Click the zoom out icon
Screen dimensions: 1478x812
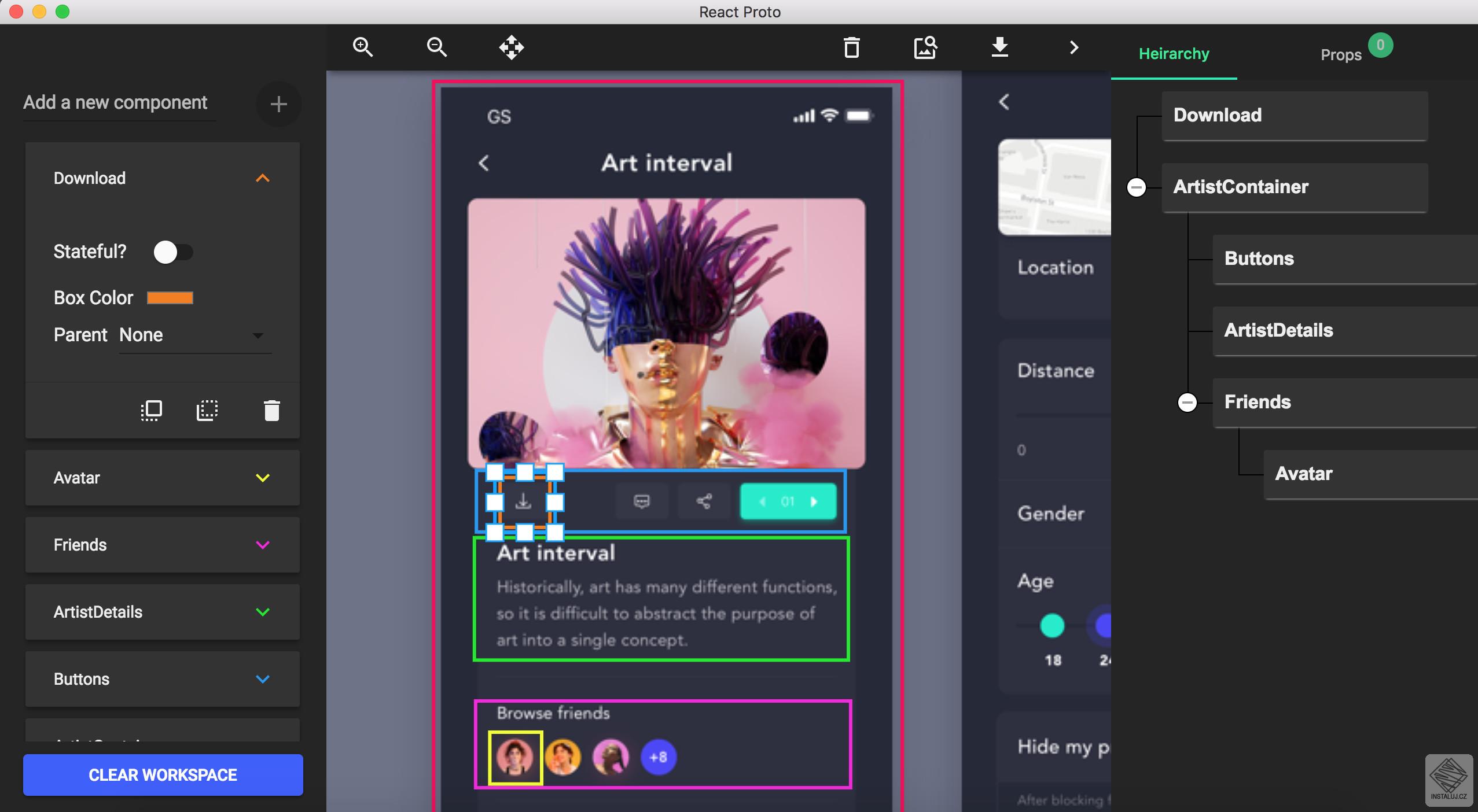tap(436, 47)
